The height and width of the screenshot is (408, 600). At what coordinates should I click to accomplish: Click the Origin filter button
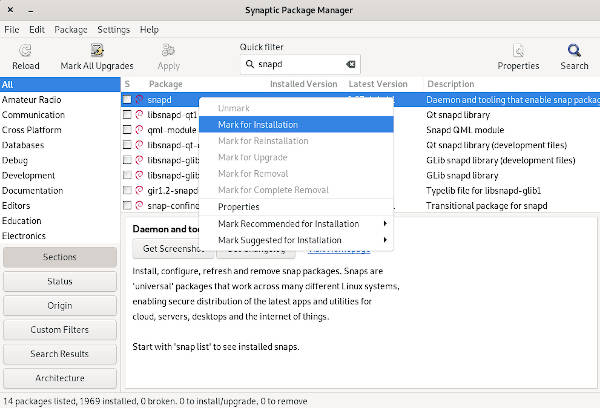(60, 305)
